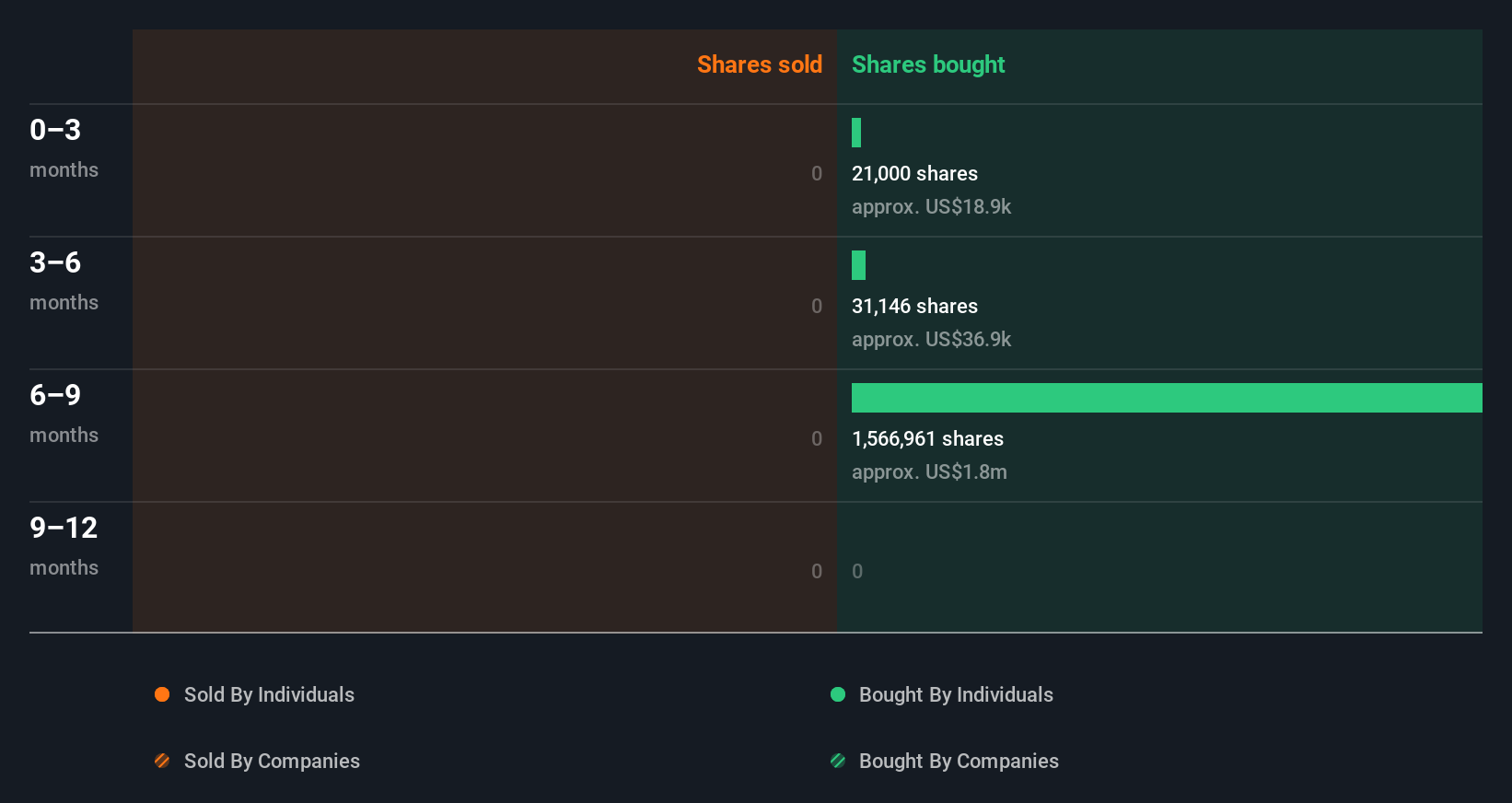Select the Bought By Individuals legend label

click(x=956, y=694)
